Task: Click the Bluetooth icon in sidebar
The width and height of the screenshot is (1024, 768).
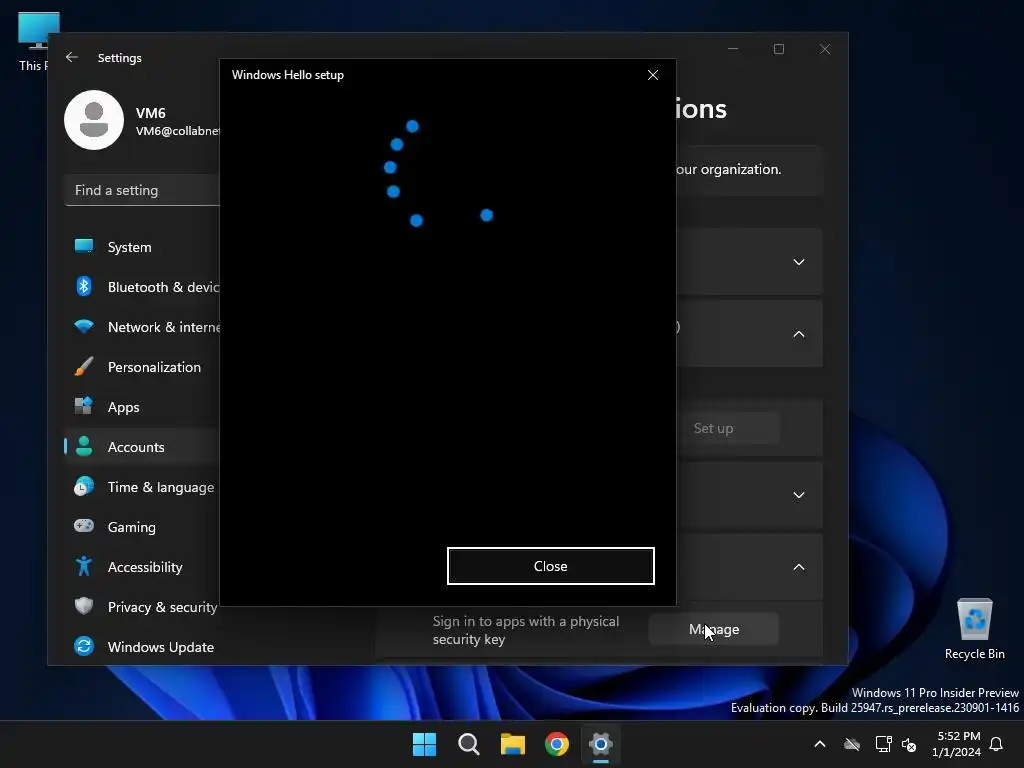Action: 84,286
